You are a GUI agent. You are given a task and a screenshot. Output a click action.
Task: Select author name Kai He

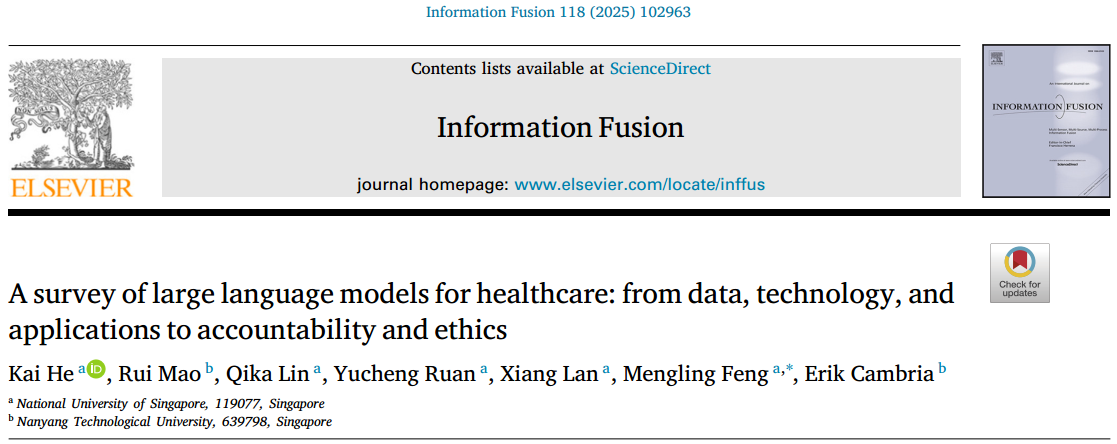pyautogui.click(x=41, y=373)
